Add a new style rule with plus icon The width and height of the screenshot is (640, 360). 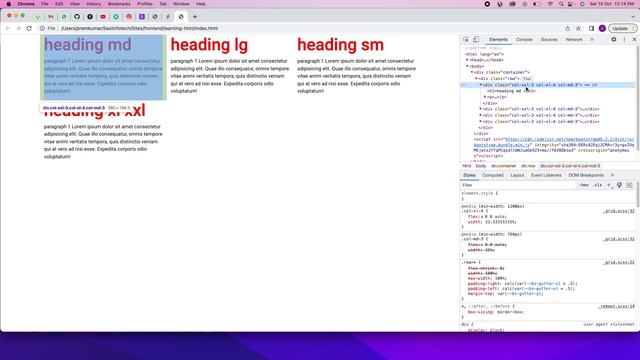[609, 185]
